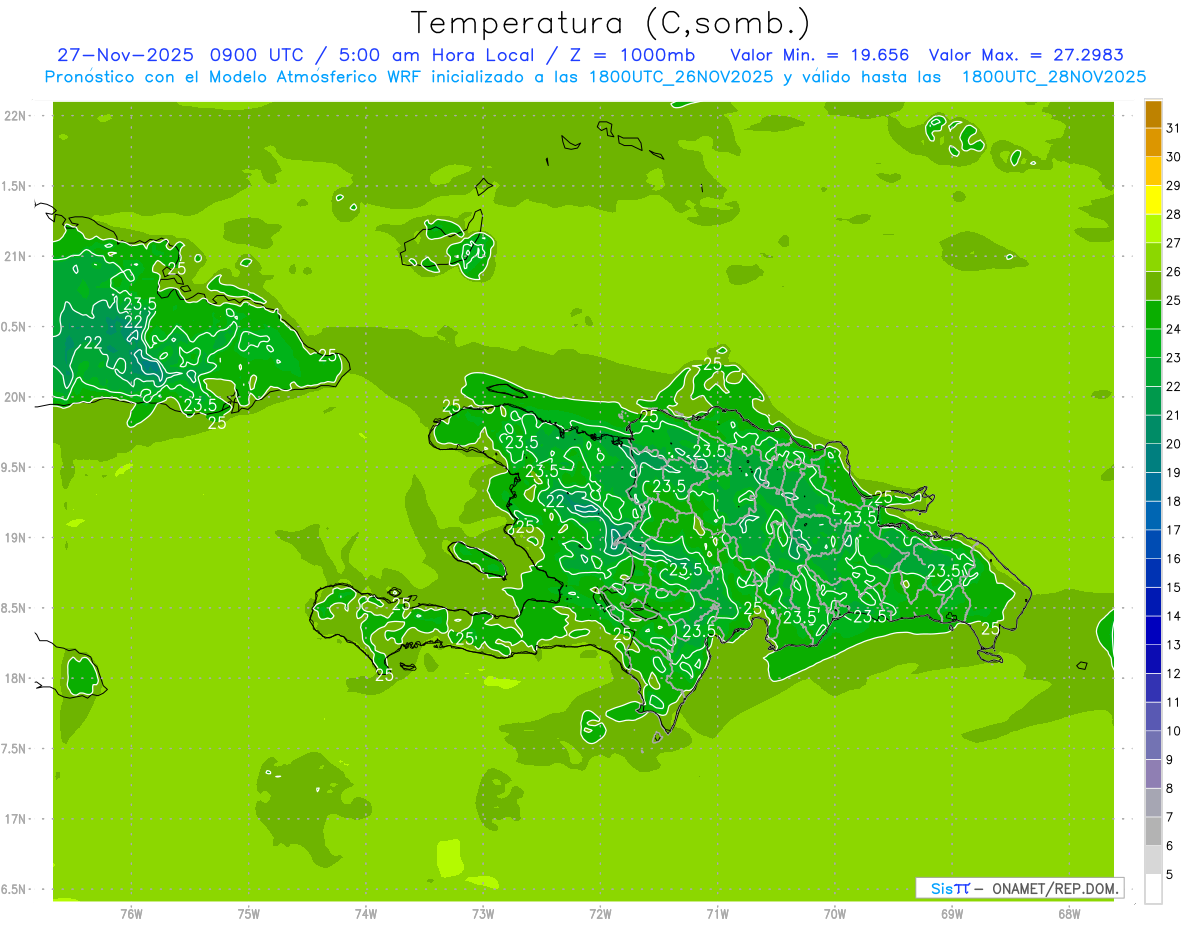Click the color scale label 12
This screenshot has width=1200, height=927.
tap(1174, 674)
